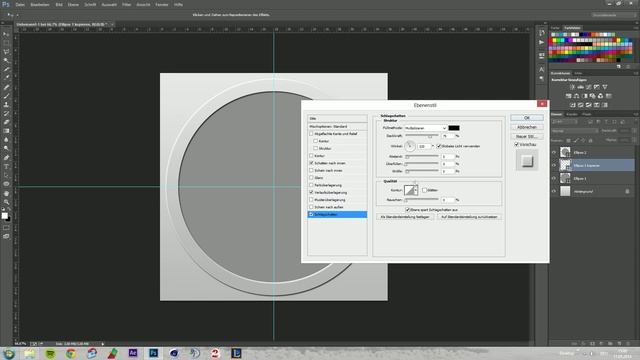640x360 pixels.
Task: Click OK in the Ebenenstil dialog
Action: click(527, 118)
